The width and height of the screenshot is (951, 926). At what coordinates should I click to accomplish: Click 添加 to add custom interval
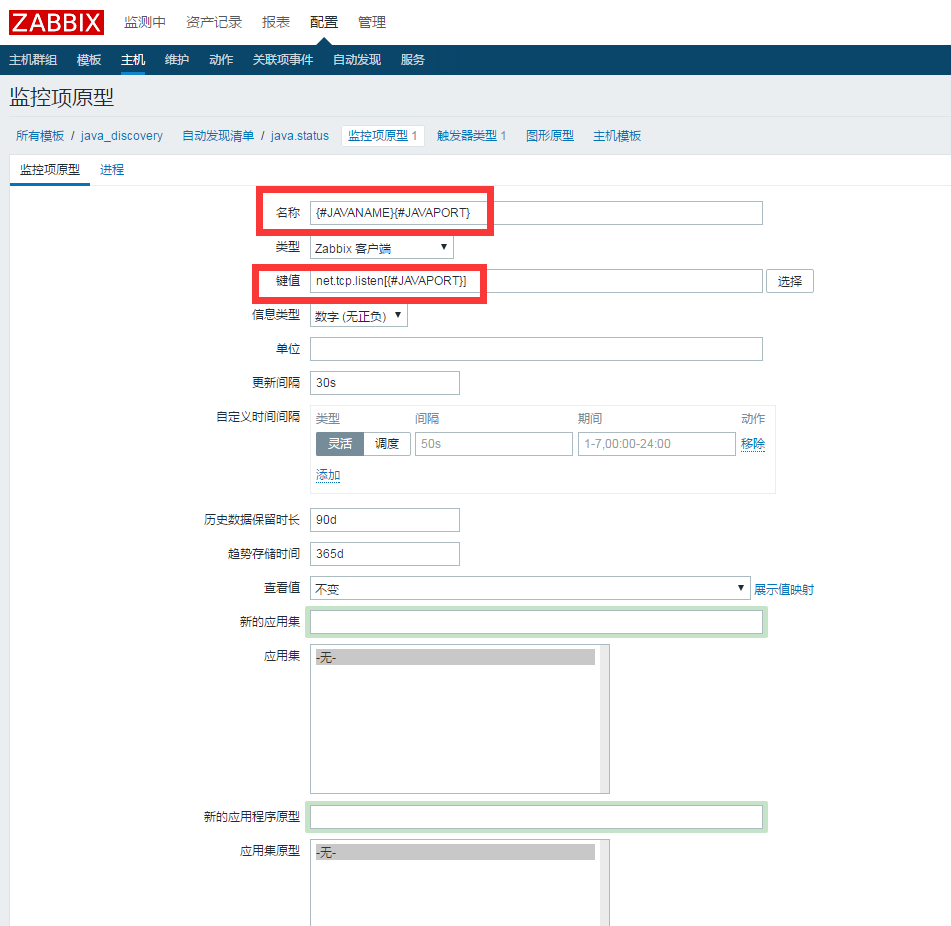coord(328,475)
